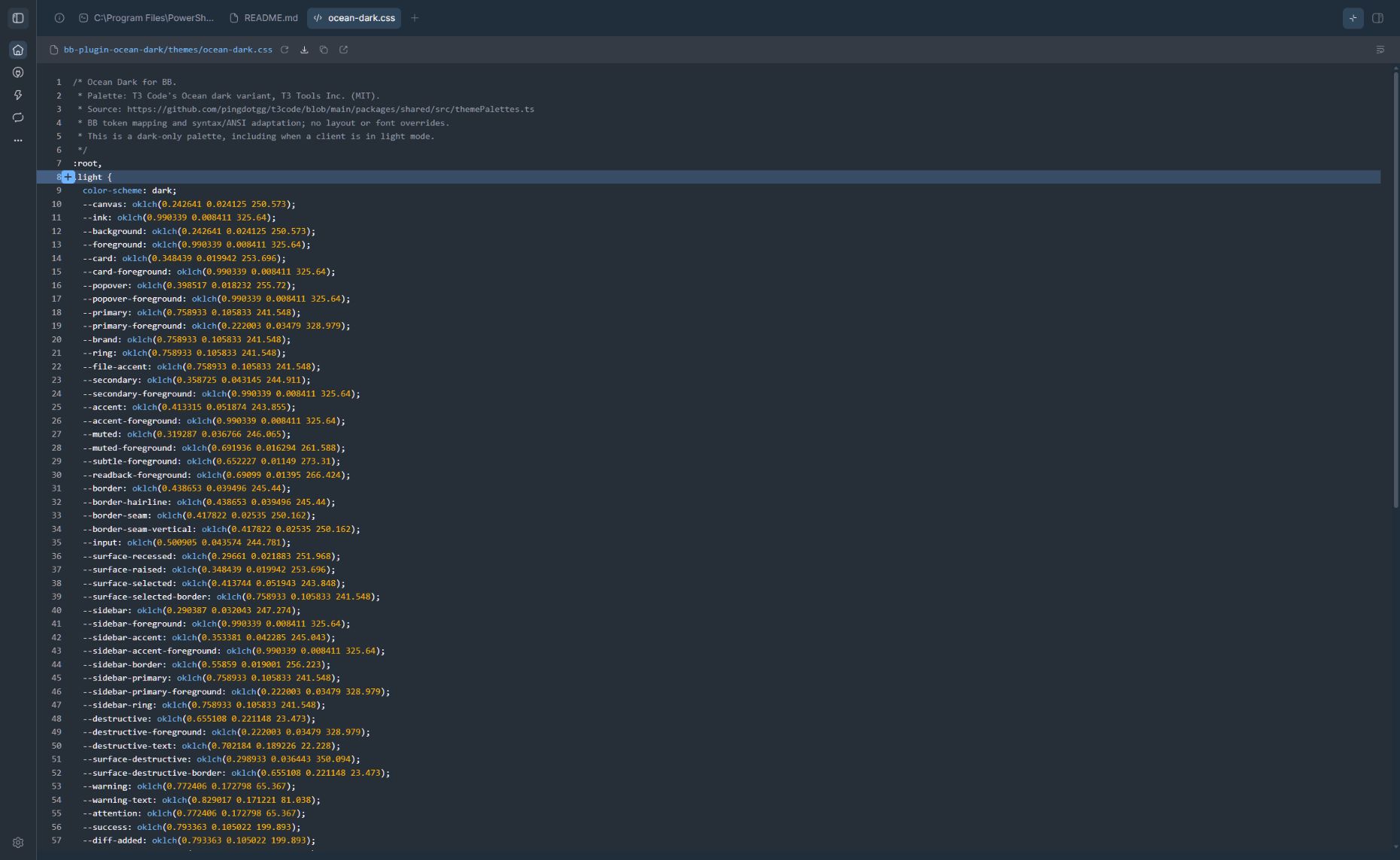The width and height of the screenshot is (1400, 860).
Task: Open the Home icon in sidebar
Action: point(18,50)
